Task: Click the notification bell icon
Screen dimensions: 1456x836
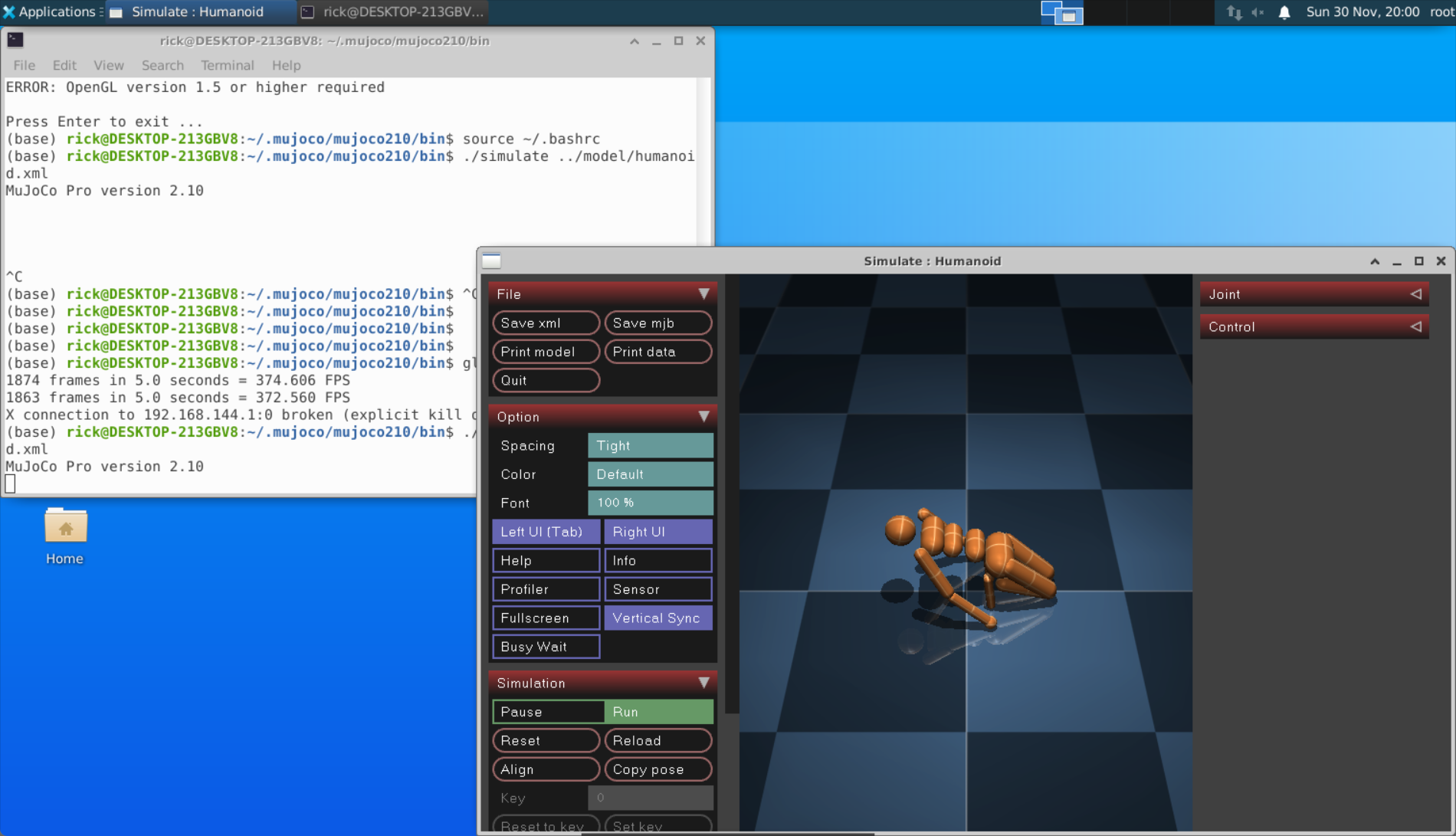Action: coord(1284,12)
